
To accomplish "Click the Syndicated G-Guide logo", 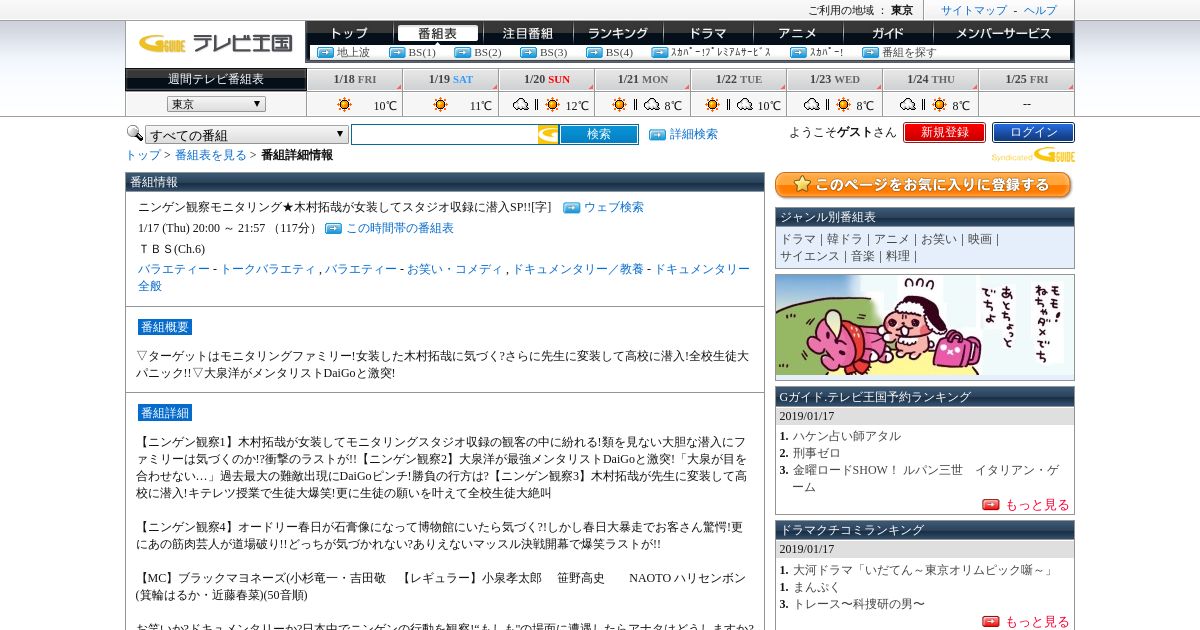I will 1033,155.
